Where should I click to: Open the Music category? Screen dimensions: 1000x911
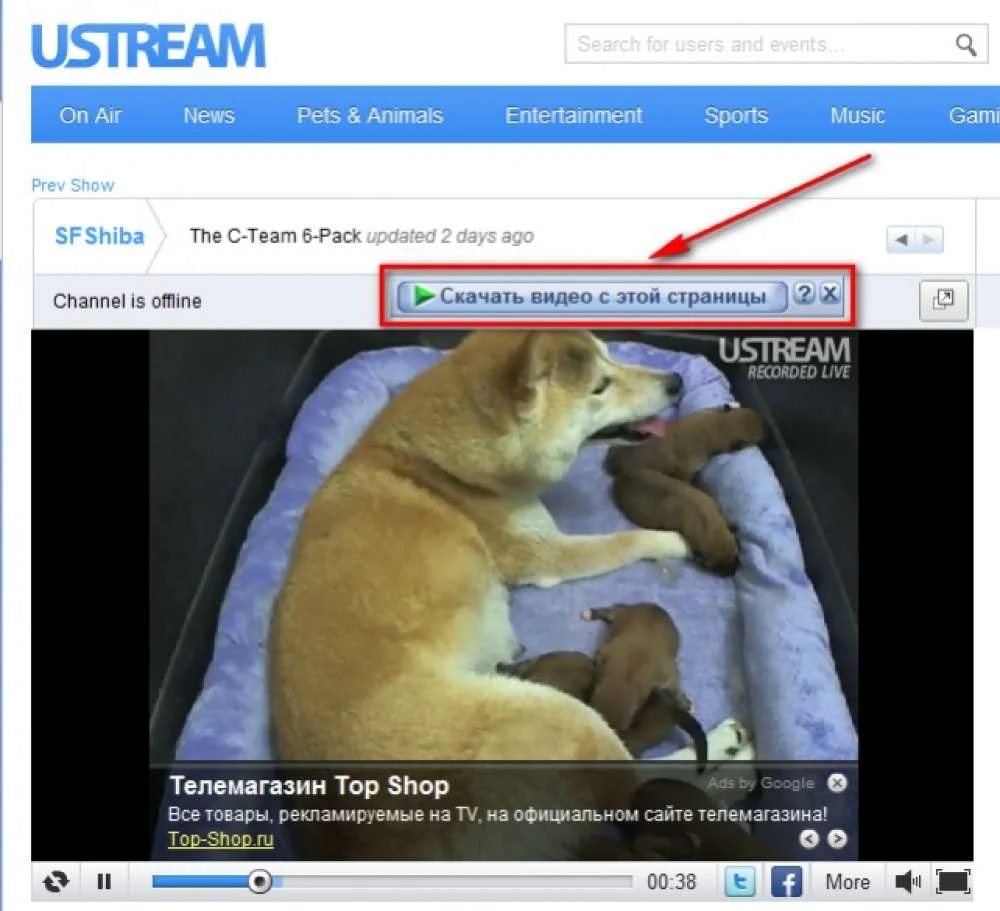(857, 115)
